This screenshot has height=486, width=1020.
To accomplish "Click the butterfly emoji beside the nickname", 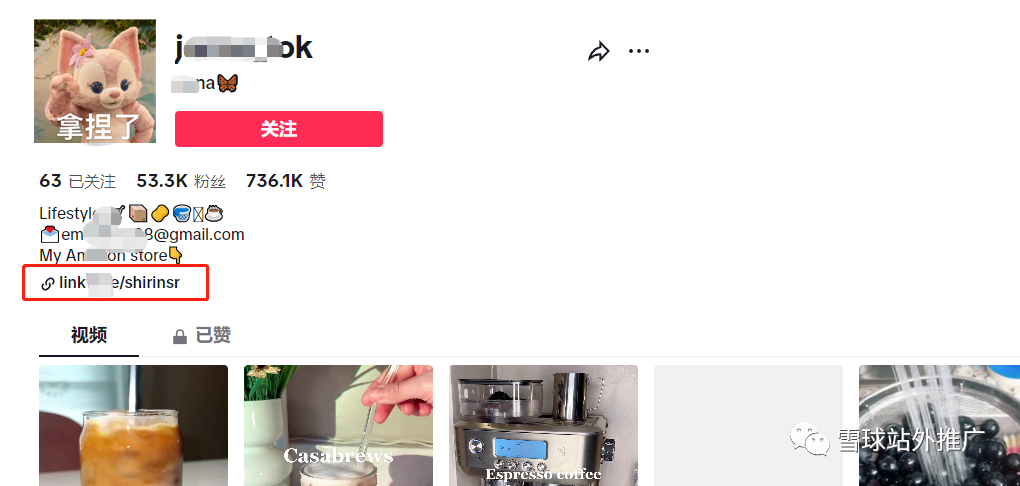I will pyautogui.click(x=228, y=83).
